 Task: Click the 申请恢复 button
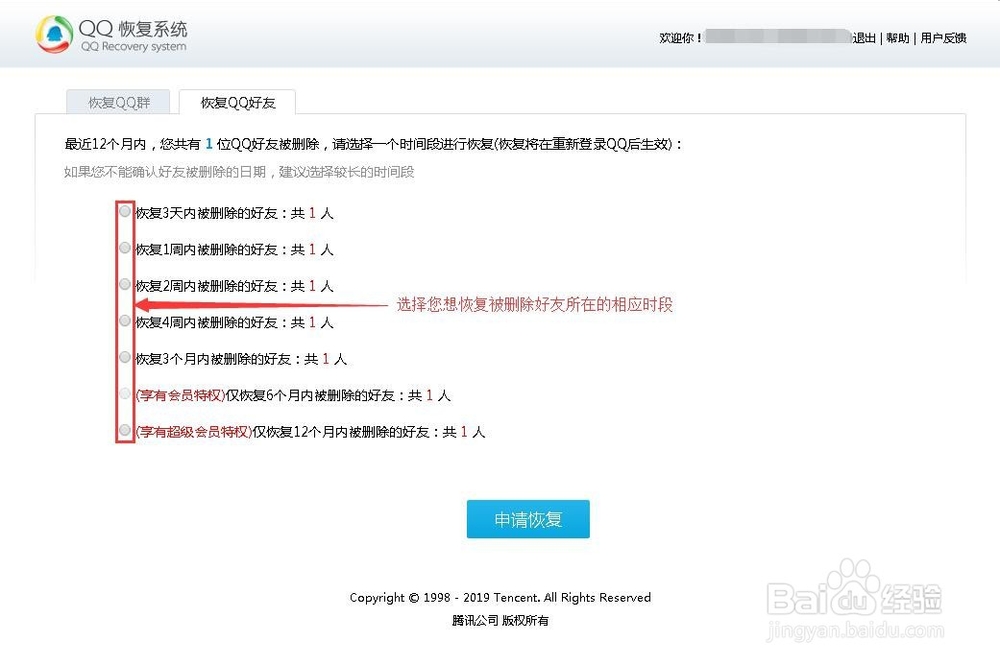pos(528,519)
